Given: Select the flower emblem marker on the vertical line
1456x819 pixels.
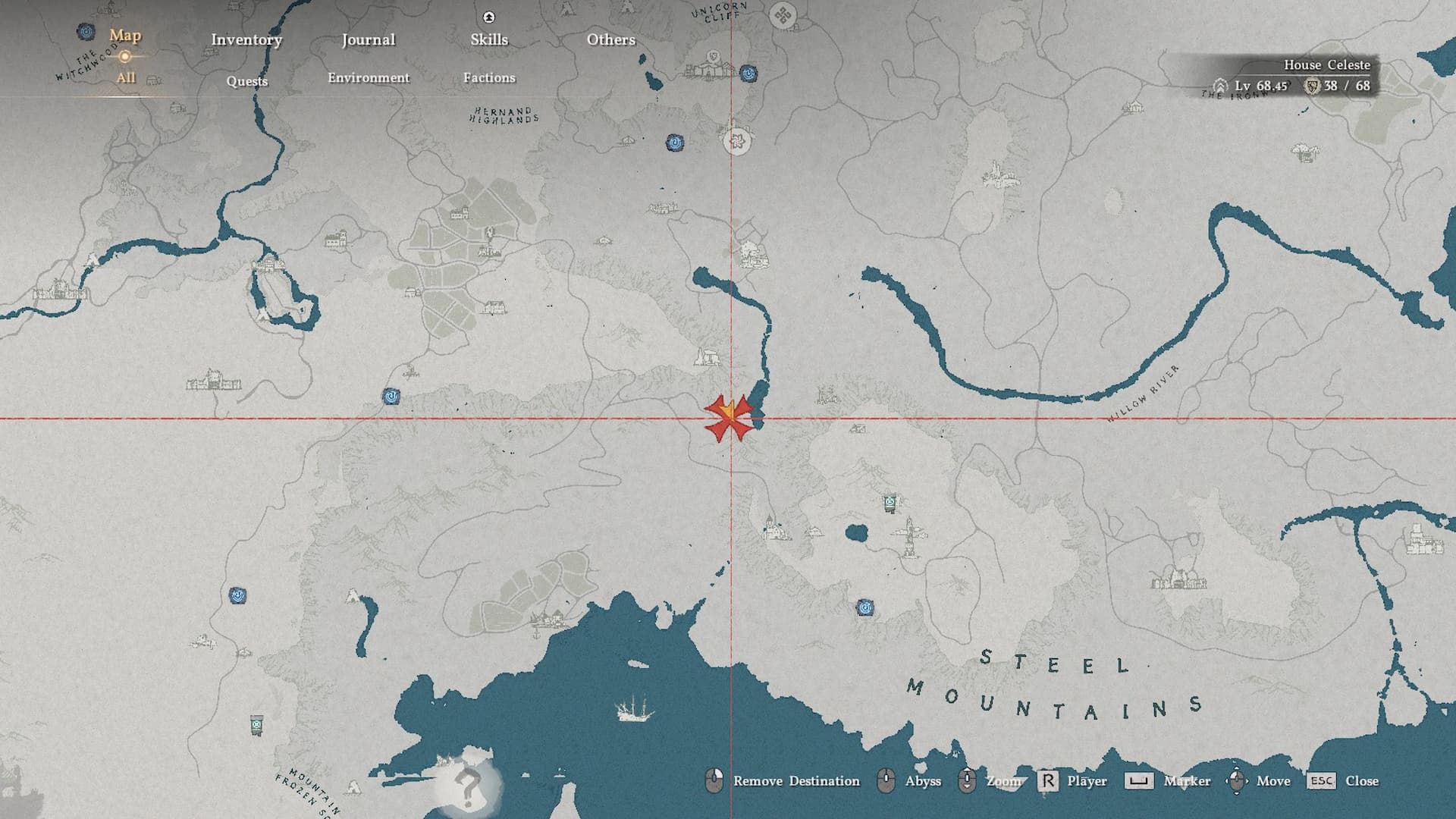Looking at the screenshot, I should [x=736, y=141].
